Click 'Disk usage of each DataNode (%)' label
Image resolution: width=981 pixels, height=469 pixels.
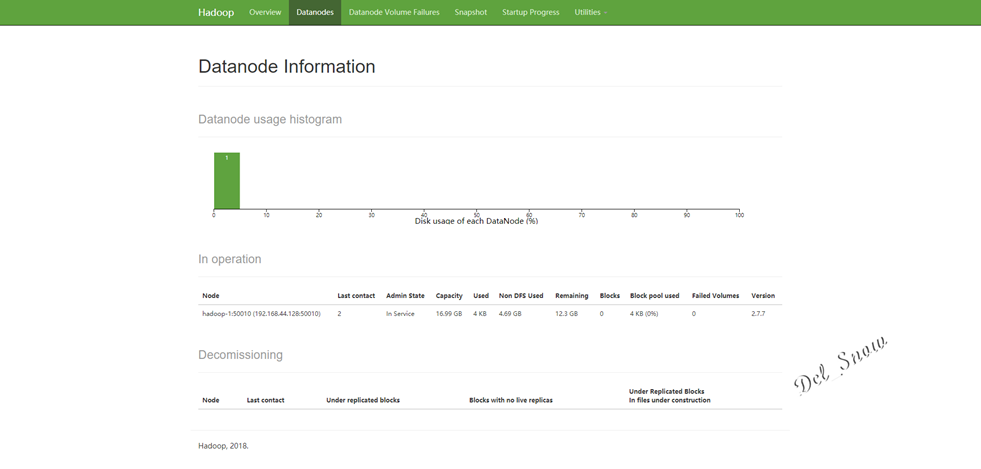[x=476, y=221]
